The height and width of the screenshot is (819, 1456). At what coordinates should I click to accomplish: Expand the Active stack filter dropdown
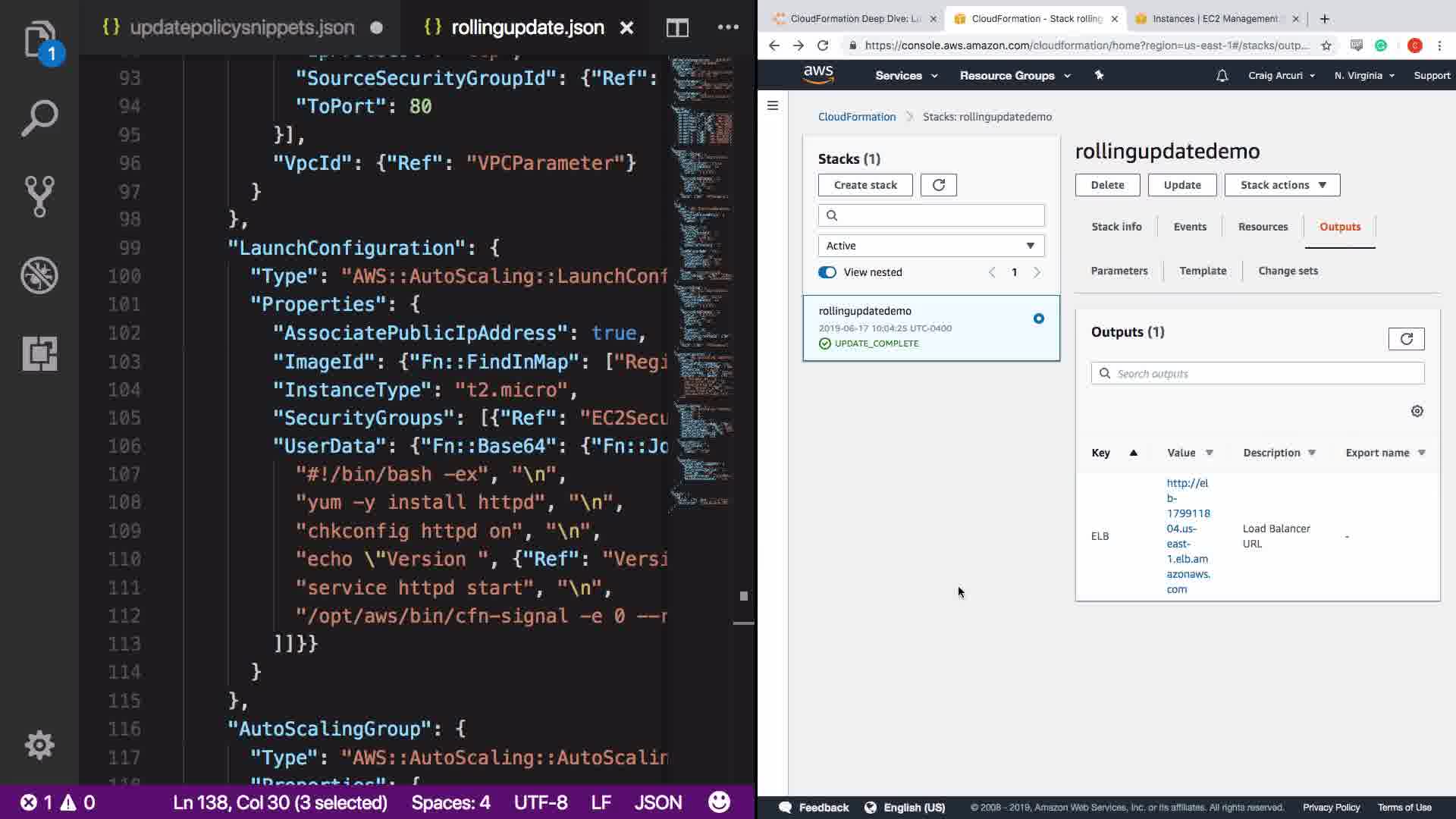click(x=930, y=246)
